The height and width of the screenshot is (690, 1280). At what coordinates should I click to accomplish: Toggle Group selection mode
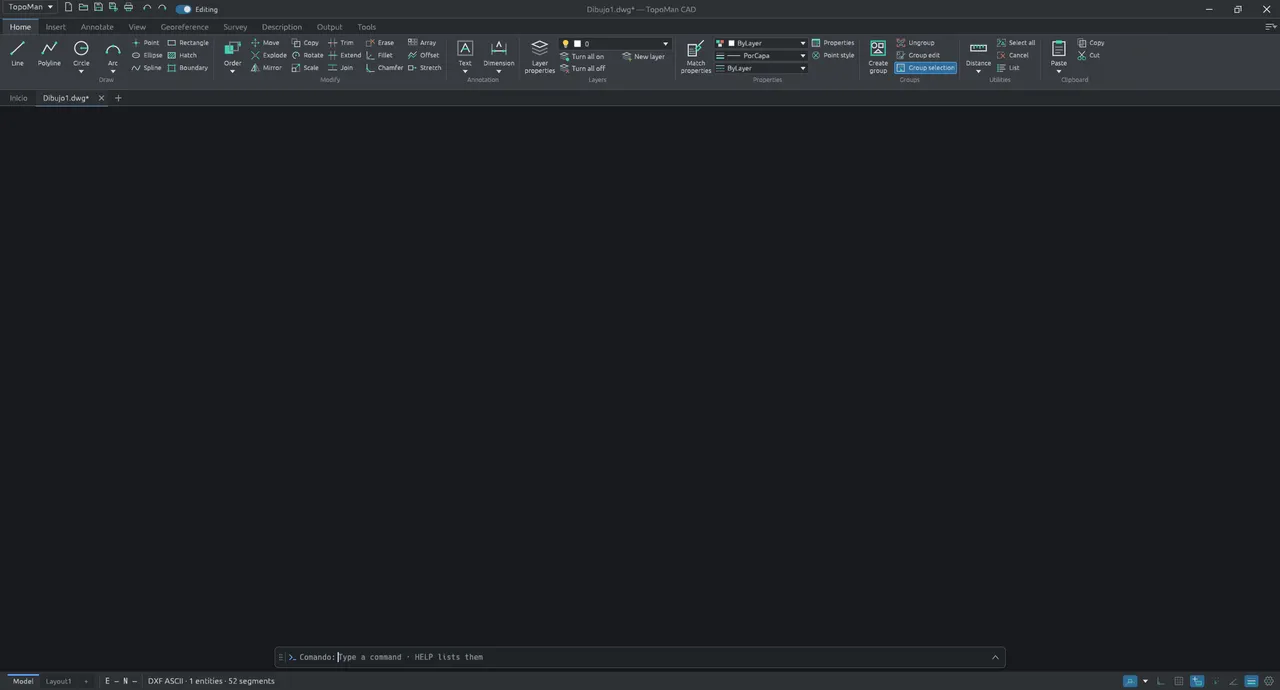tap(925, 68)
